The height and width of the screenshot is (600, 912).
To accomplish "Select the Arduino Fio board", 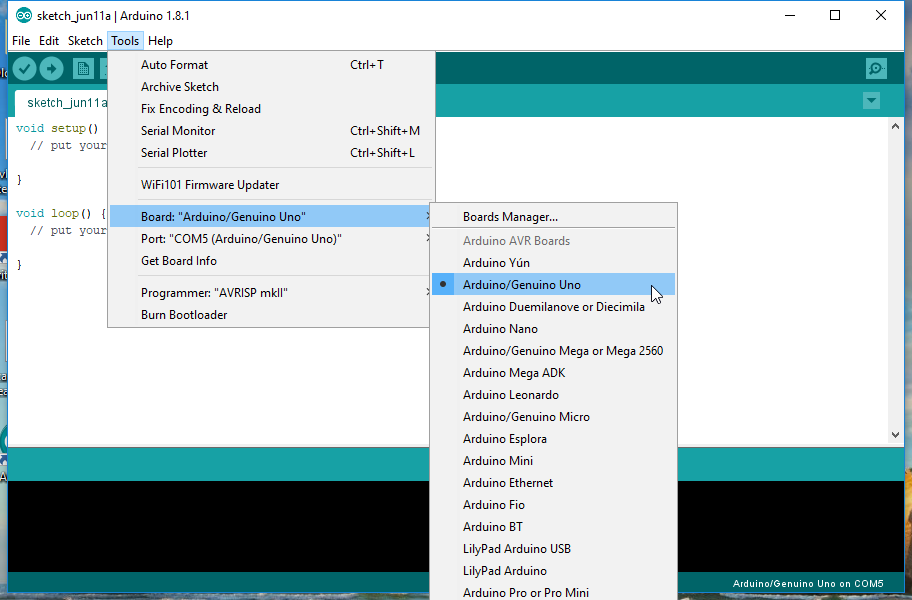I will tap(553, 505).
